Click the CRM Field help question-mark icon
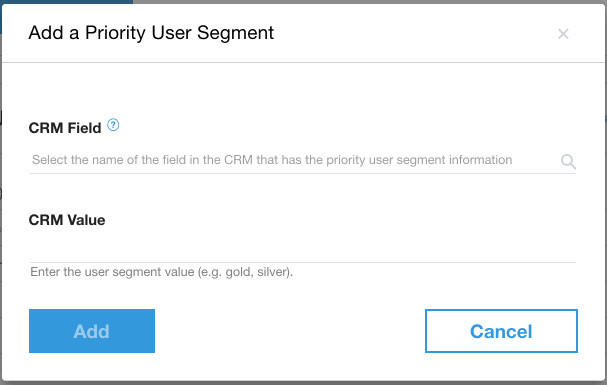Viewport: 607px width, 385px height. point(113,125)
